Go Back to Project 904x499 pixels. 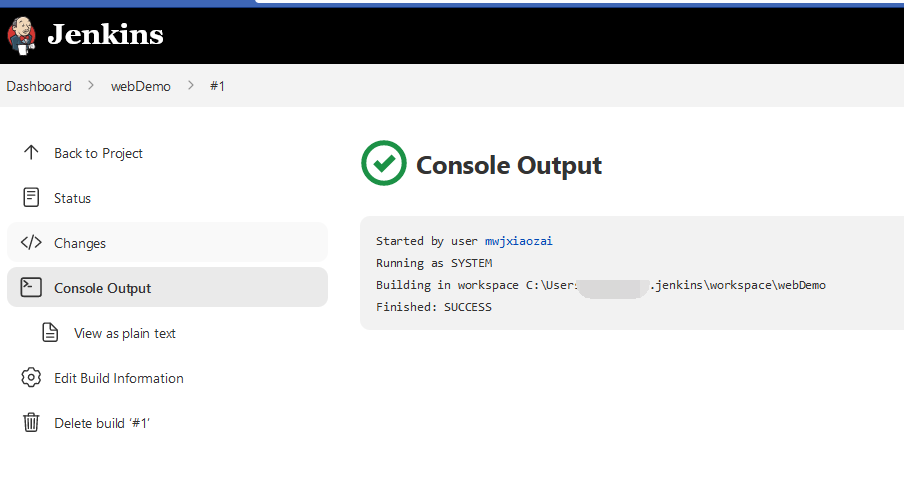(x=98, y=153)
